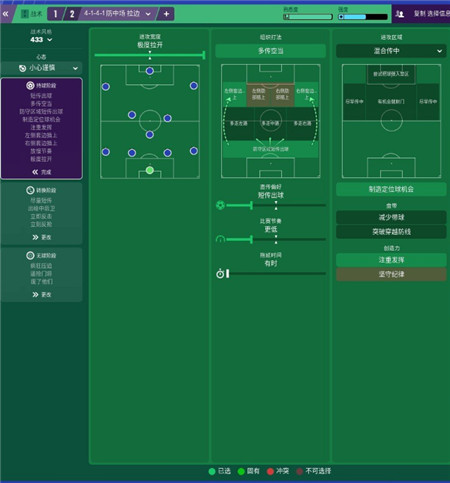The height and width of the screenshot is (483, 450).
Task: Open the 转换阶段 (in transition) phase icon
Action: point(30,190)
